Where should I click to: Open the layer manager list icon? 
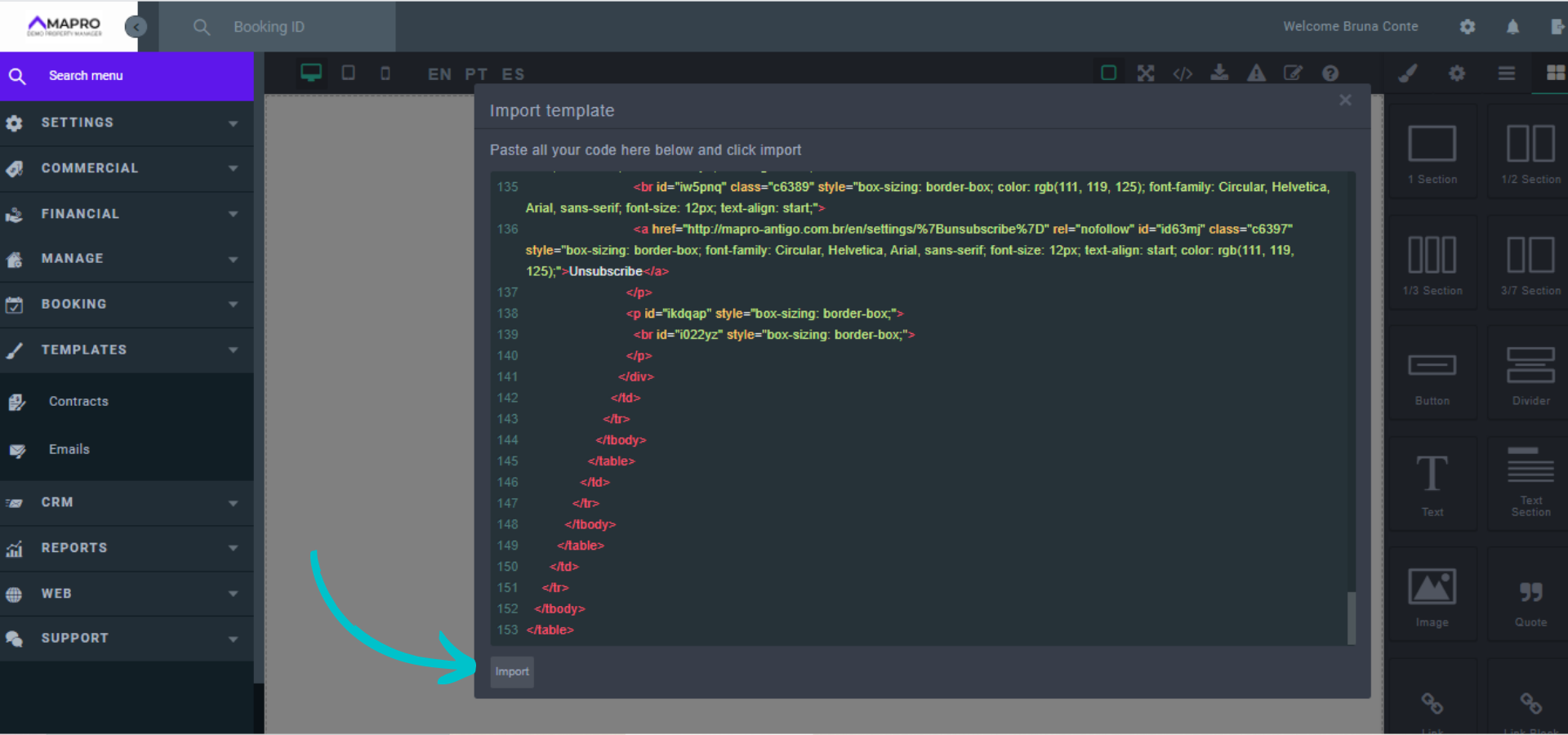(x=1506, y=73)
